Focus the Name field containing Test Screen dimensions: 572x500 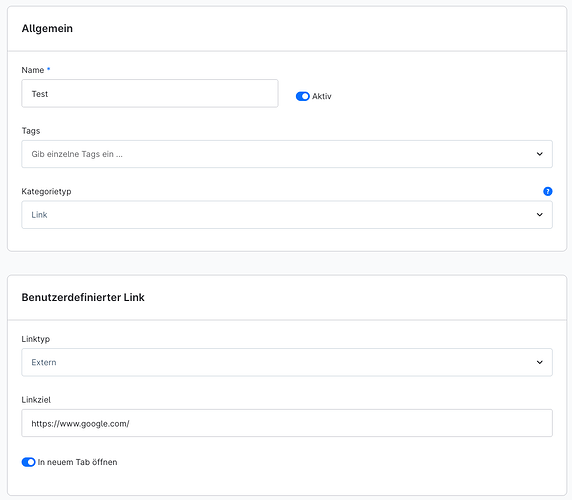point(150,94)
